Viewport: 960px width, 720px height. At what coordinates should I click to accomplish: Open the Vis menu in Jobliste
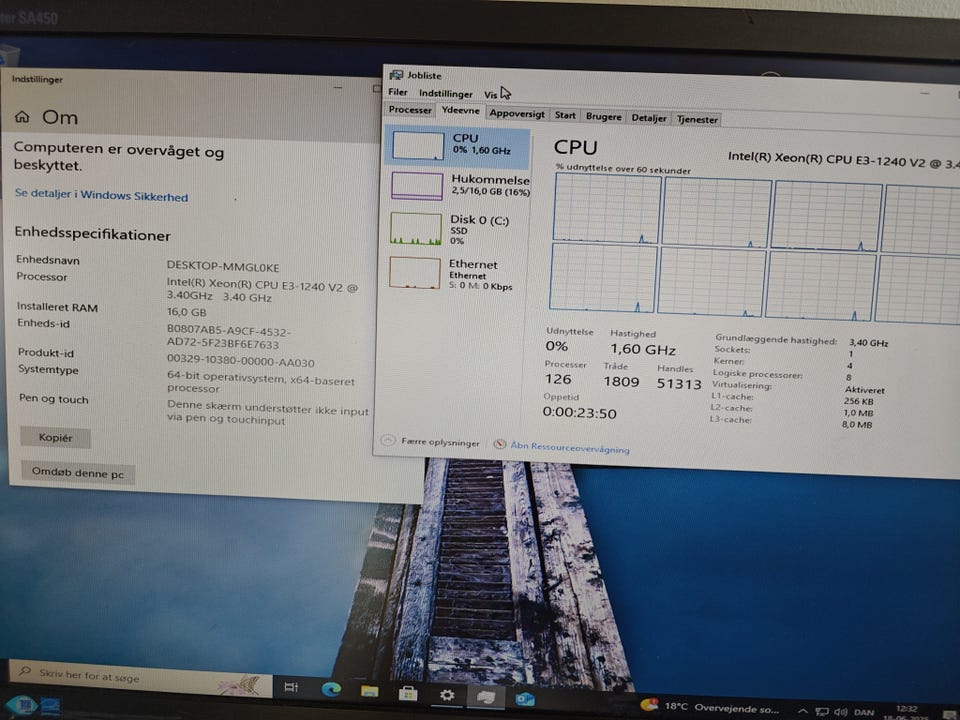coord(490,95)
